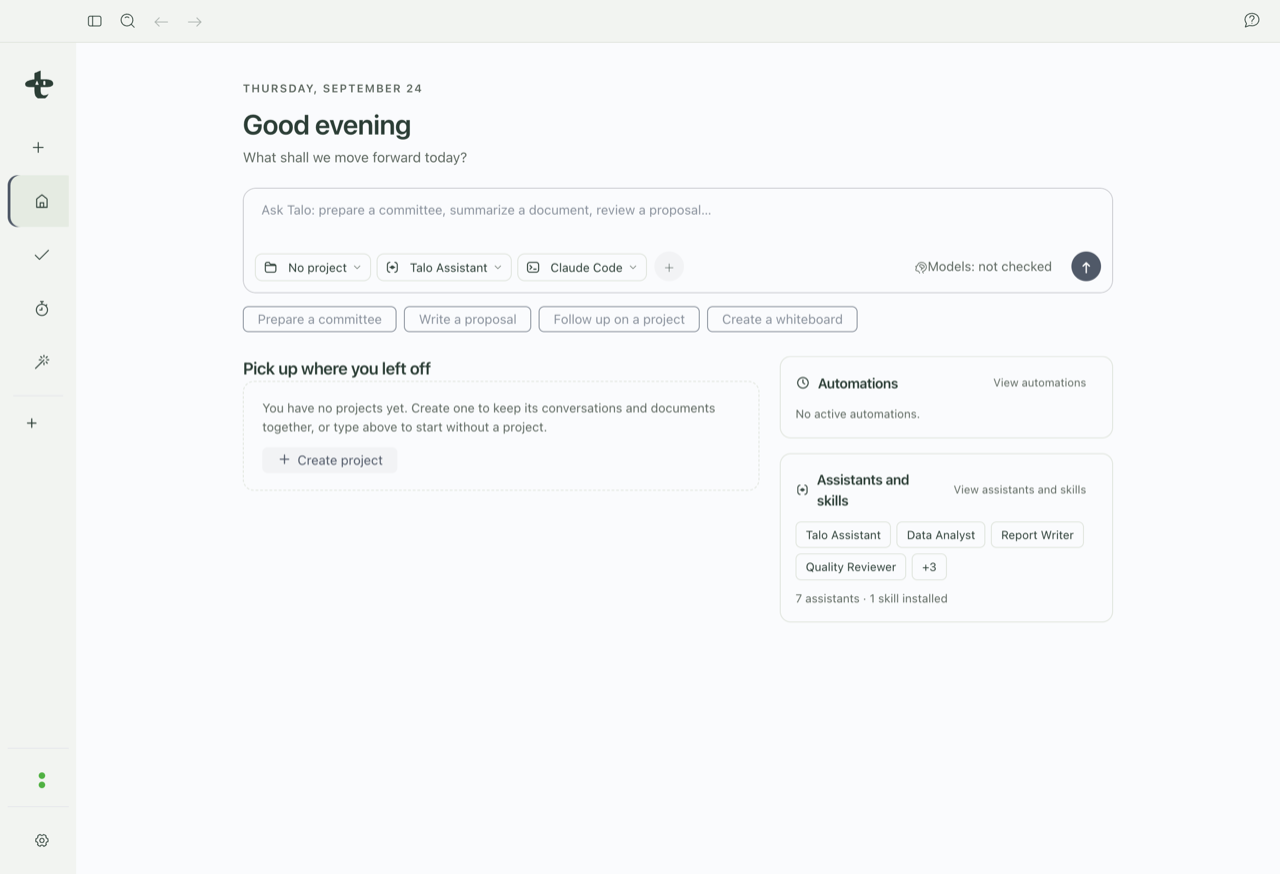Open settings gear icon in sidebar

coord(41,841)
